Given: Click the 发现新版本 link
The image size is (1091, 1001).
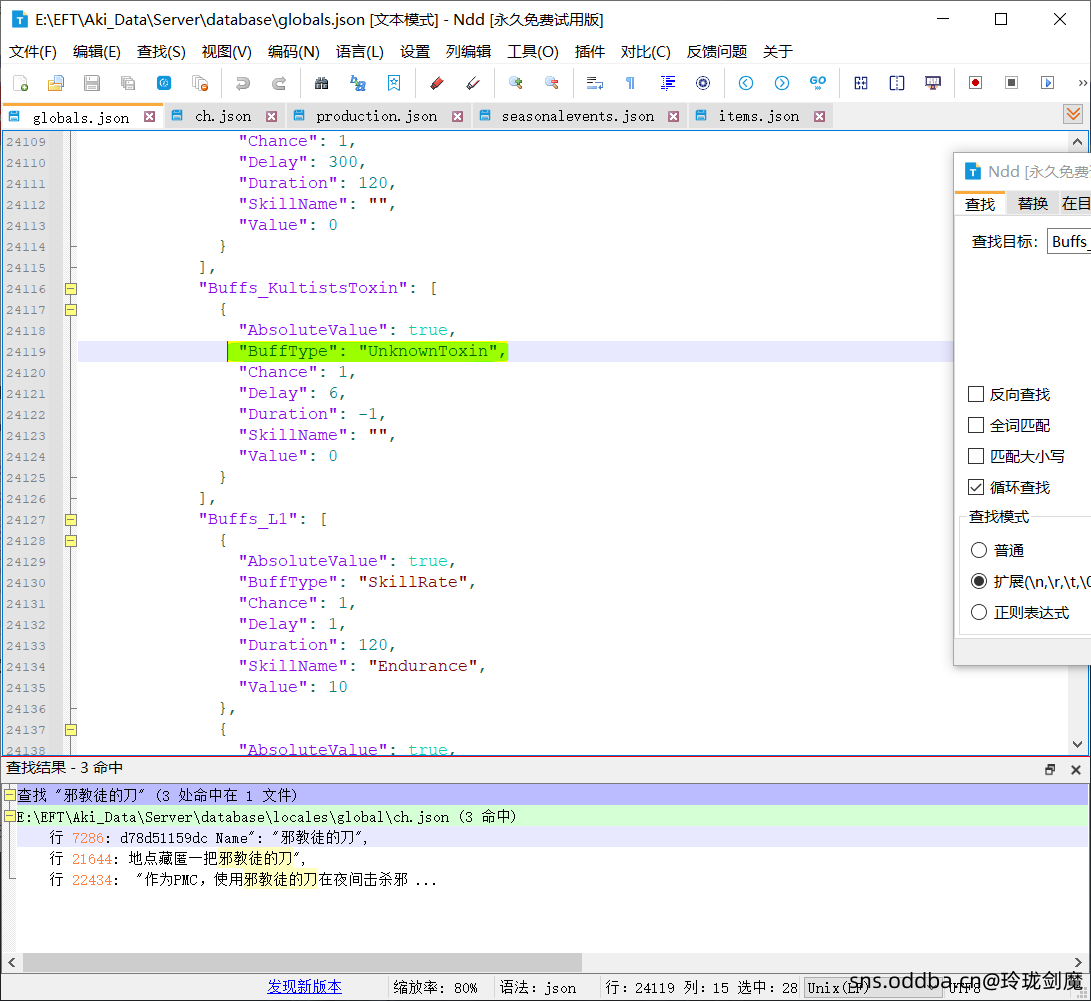Looking at the screenshot, I should 304,986.
